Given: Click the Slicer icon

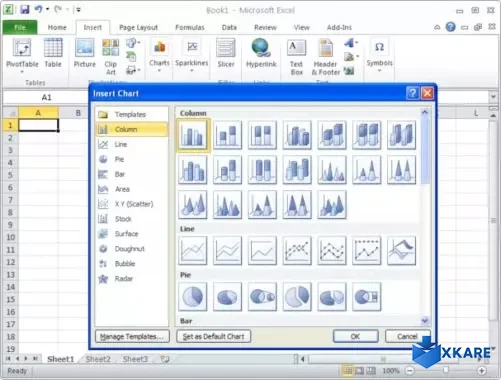Looking at the screenshot, I should pos(226,53).
